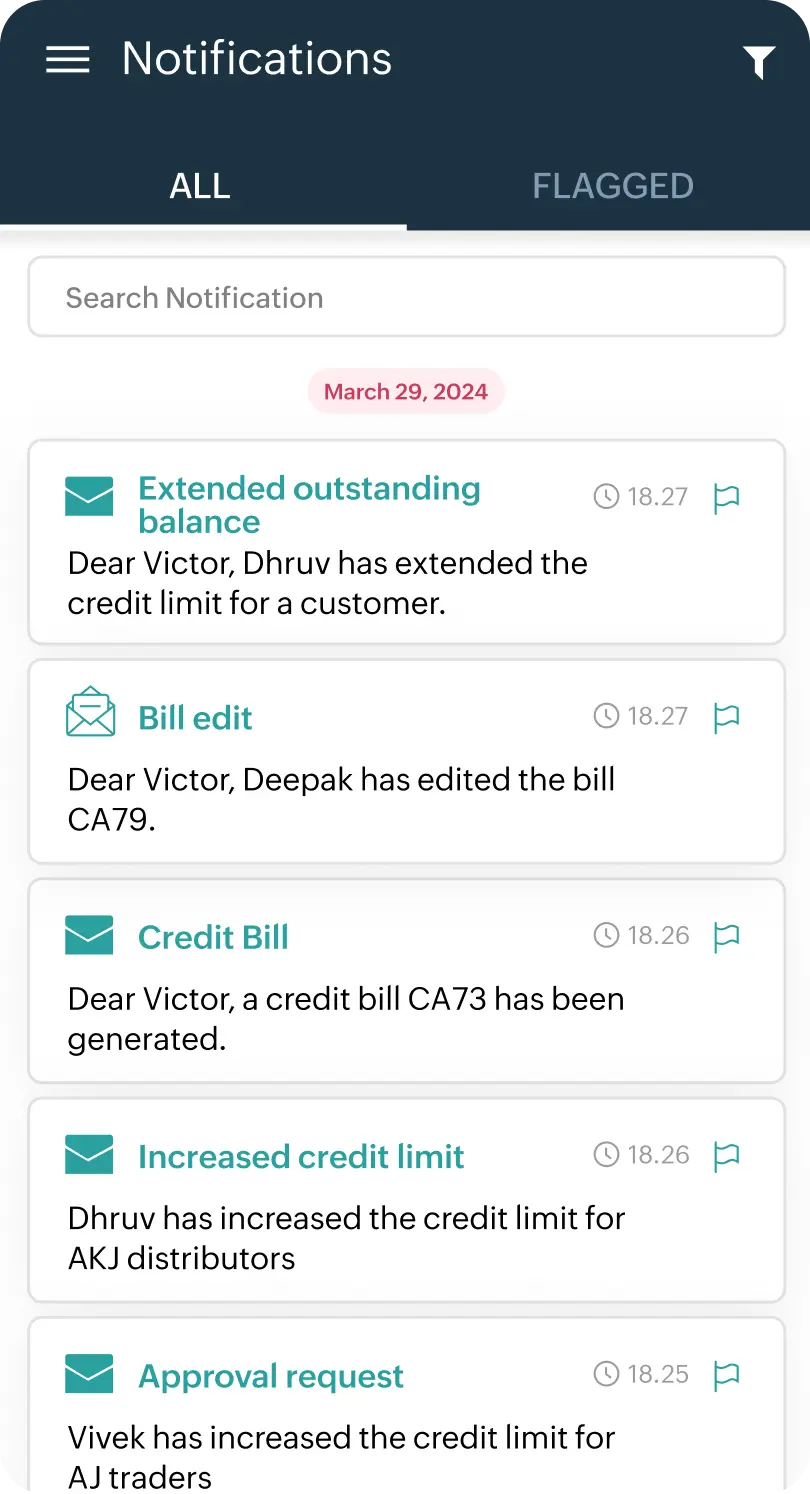
Task: Click the Search Notification field
Action: click(406, 298)
